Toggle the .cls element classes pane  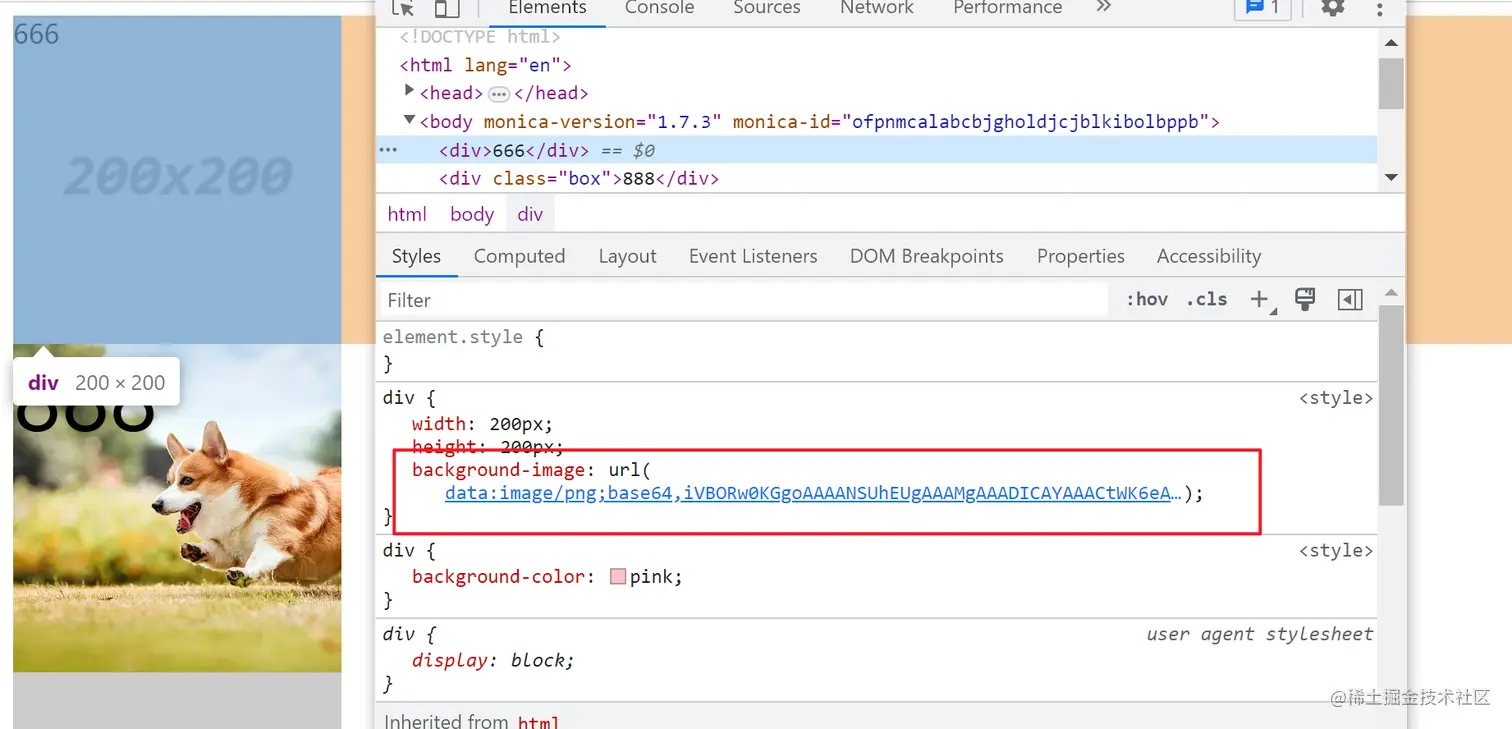[1207, 299]
